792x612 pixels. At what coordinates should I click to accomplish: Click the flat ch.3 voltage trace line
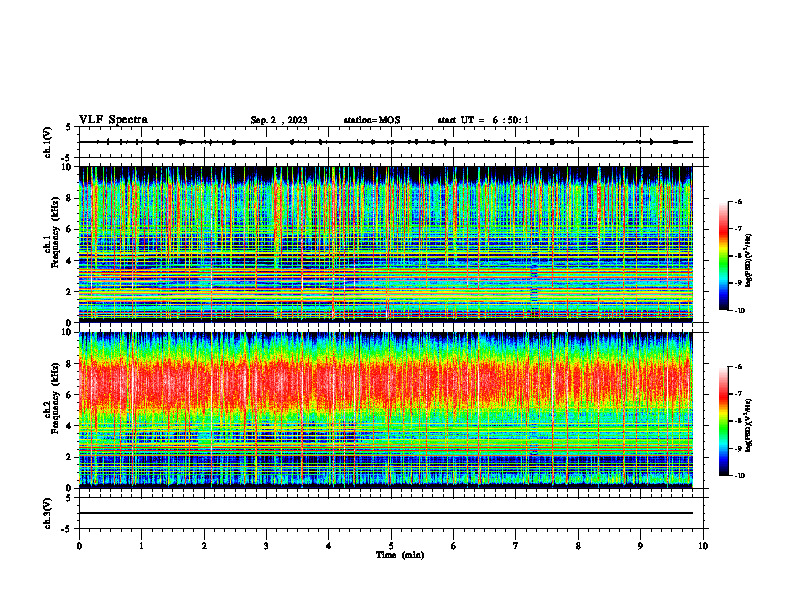[x=385, y=513]
